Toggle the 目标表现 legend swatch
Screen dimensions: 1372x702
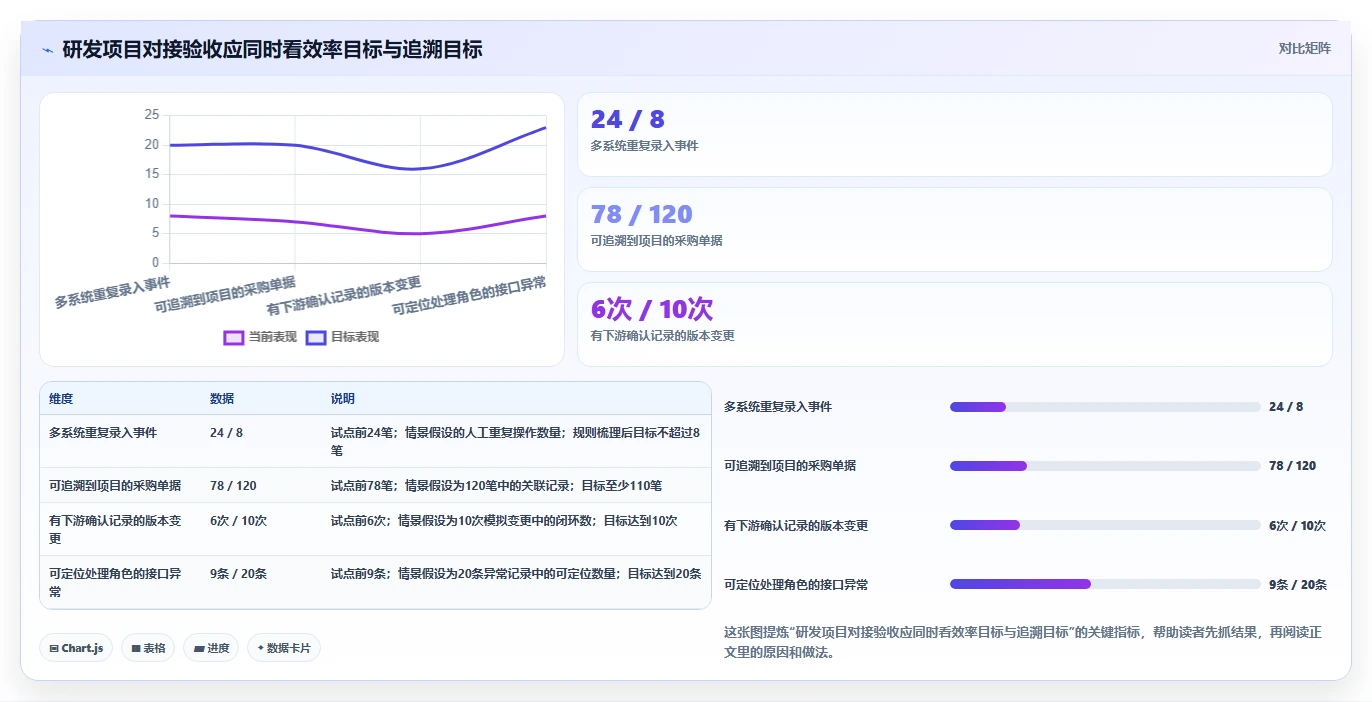pos(316,337)
